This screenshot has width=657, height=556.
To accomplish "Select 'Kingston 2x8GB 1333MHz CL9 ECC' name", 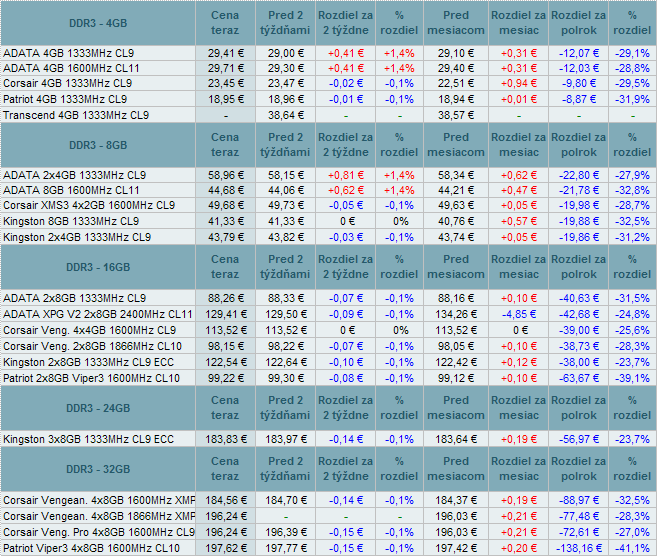I will pyautogui.click(x=88, y=362).
